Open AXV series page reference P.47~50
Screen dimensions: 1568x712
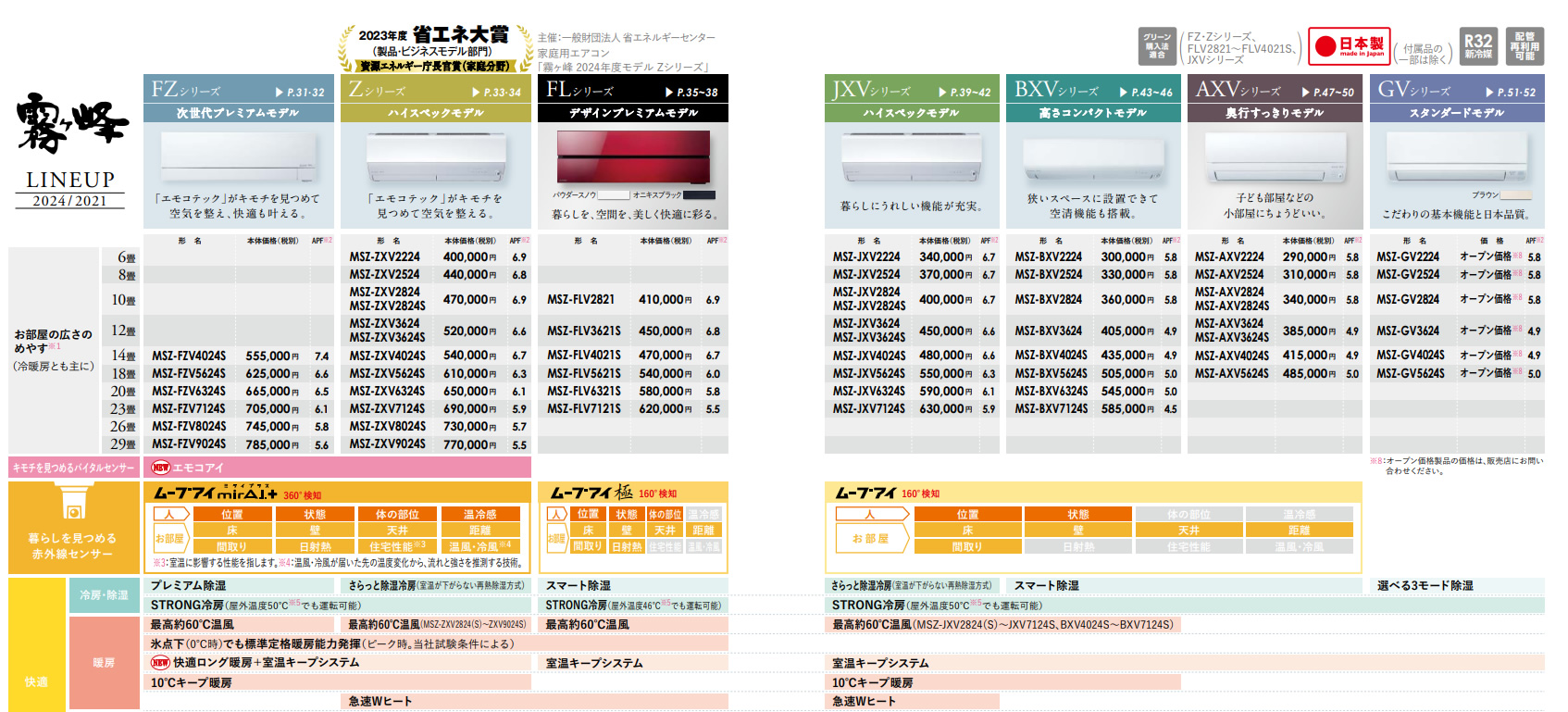point(1327,93)
